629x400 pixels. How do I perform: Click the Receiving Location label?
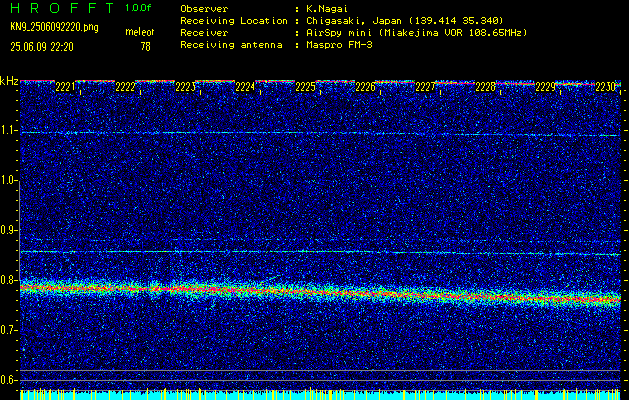[x=234, y=21]
